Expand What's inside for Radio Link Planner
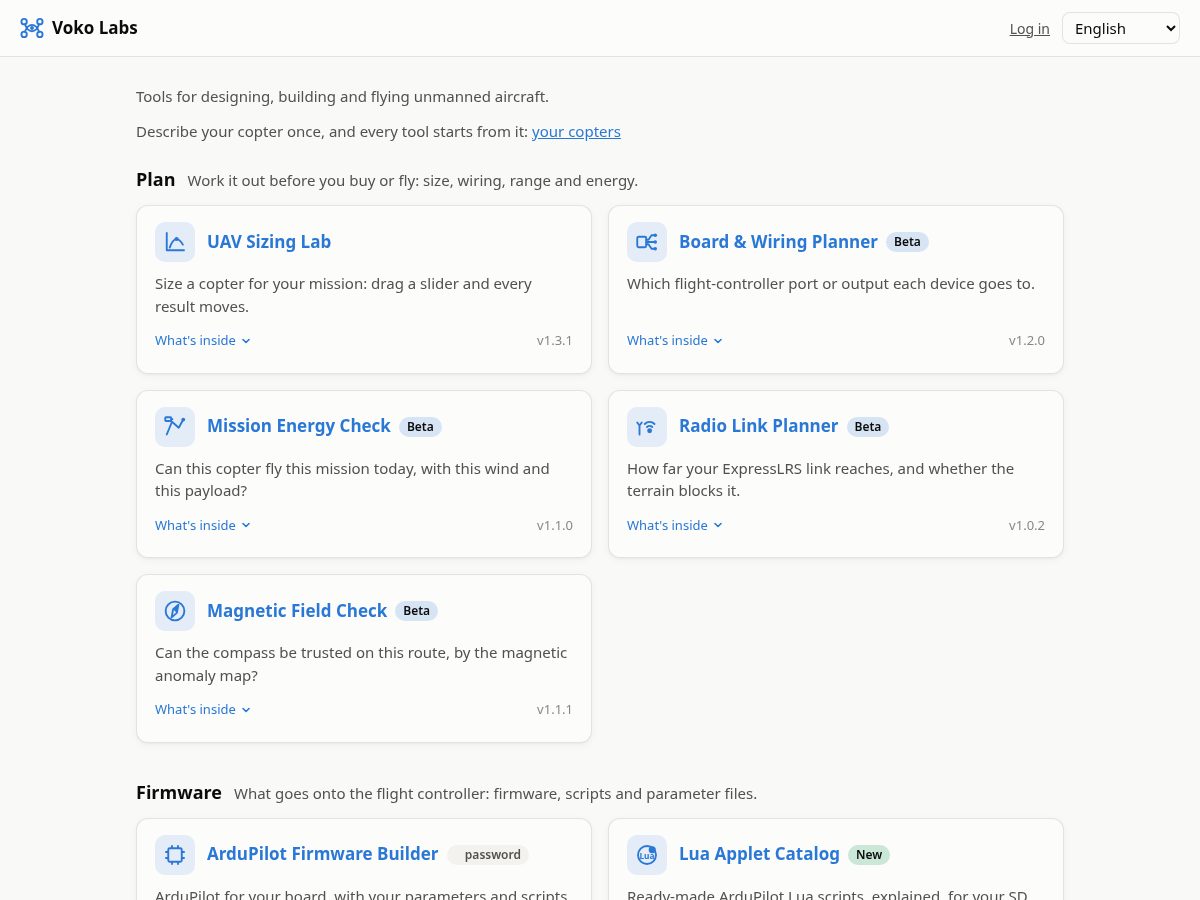 [x=675, y=525]
